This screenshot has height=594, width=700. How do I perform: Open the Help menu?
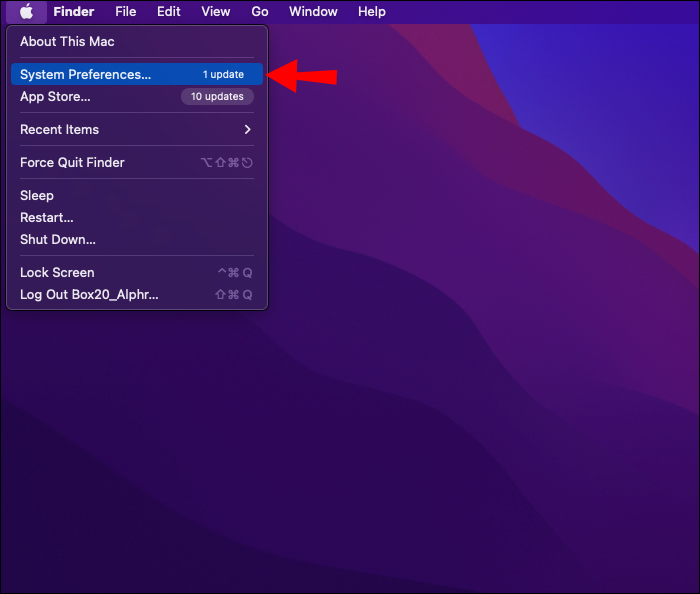point(371,12)
